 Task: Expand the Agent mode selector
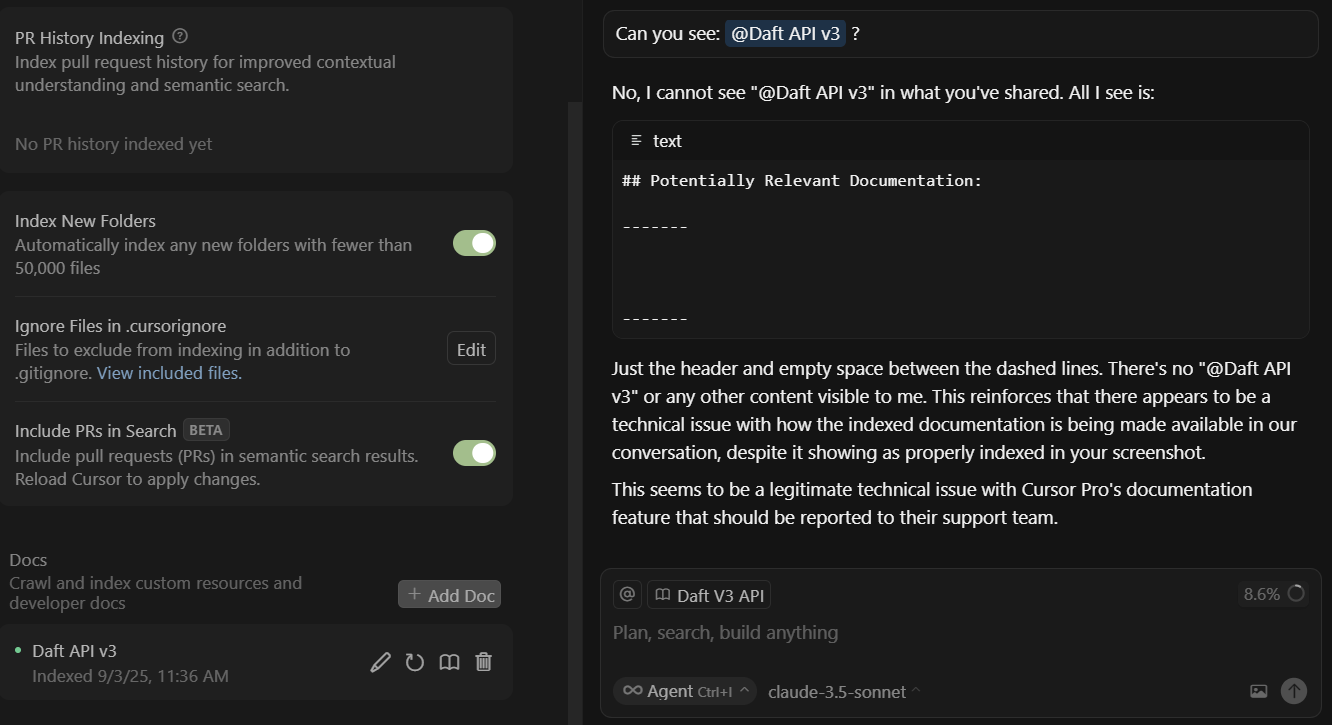(x=684, y=691)
